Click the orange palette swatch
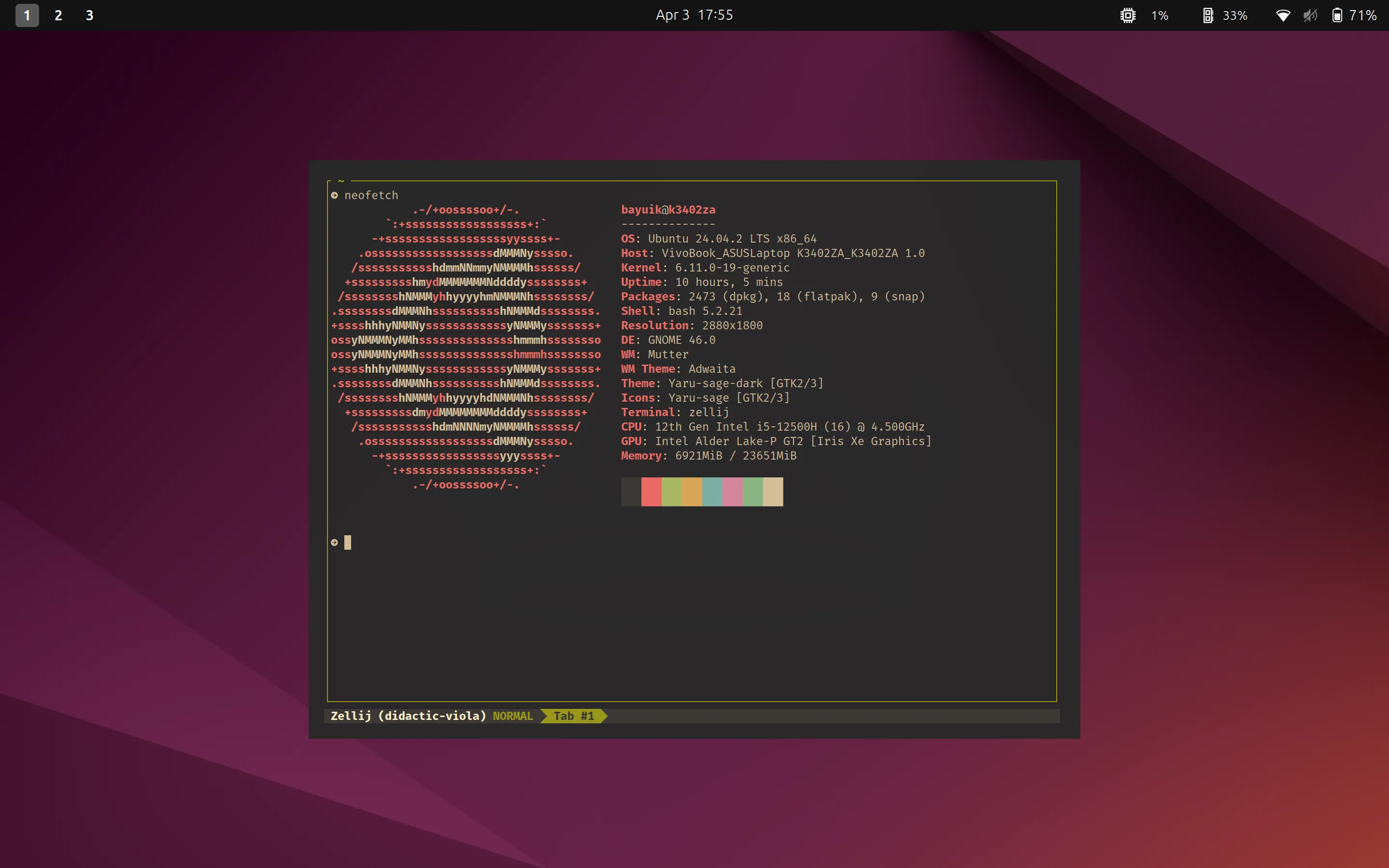The image size is (1389, 868). point(692,491)
